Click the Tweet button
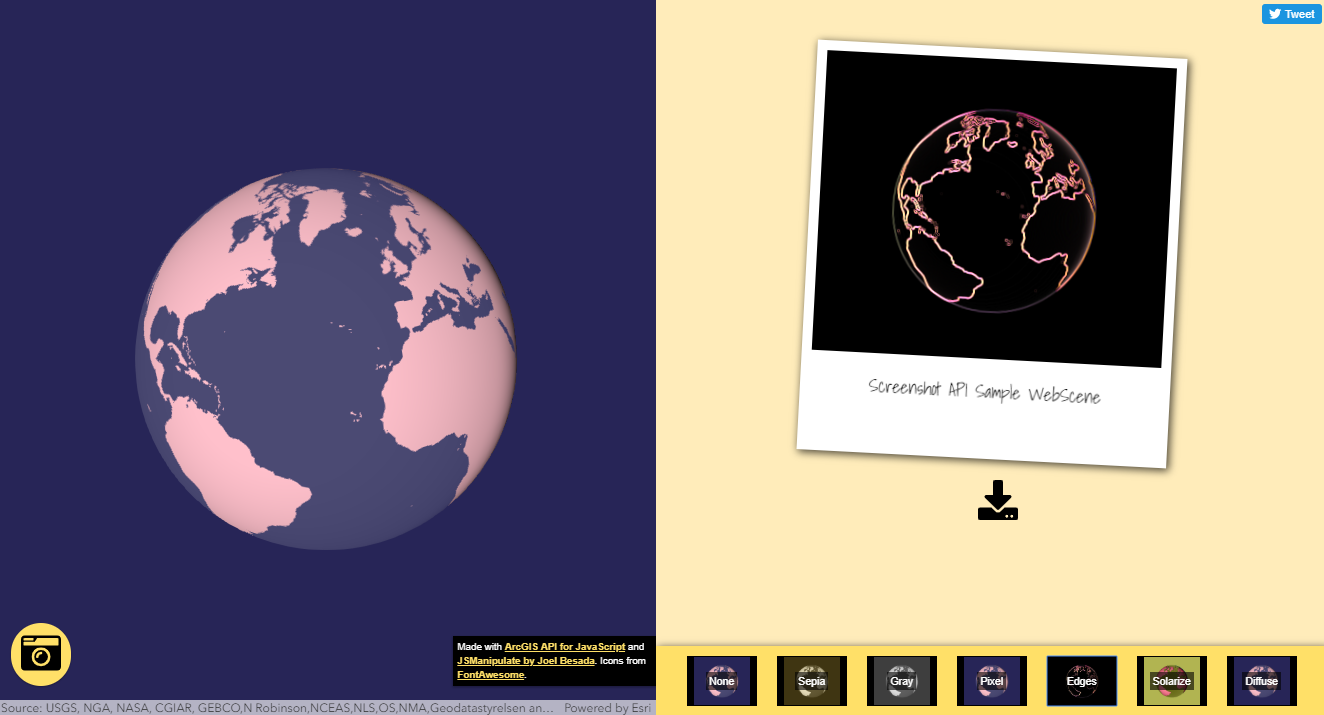The height and width of the screenshot is (715, 1324). pos(1291,13)
